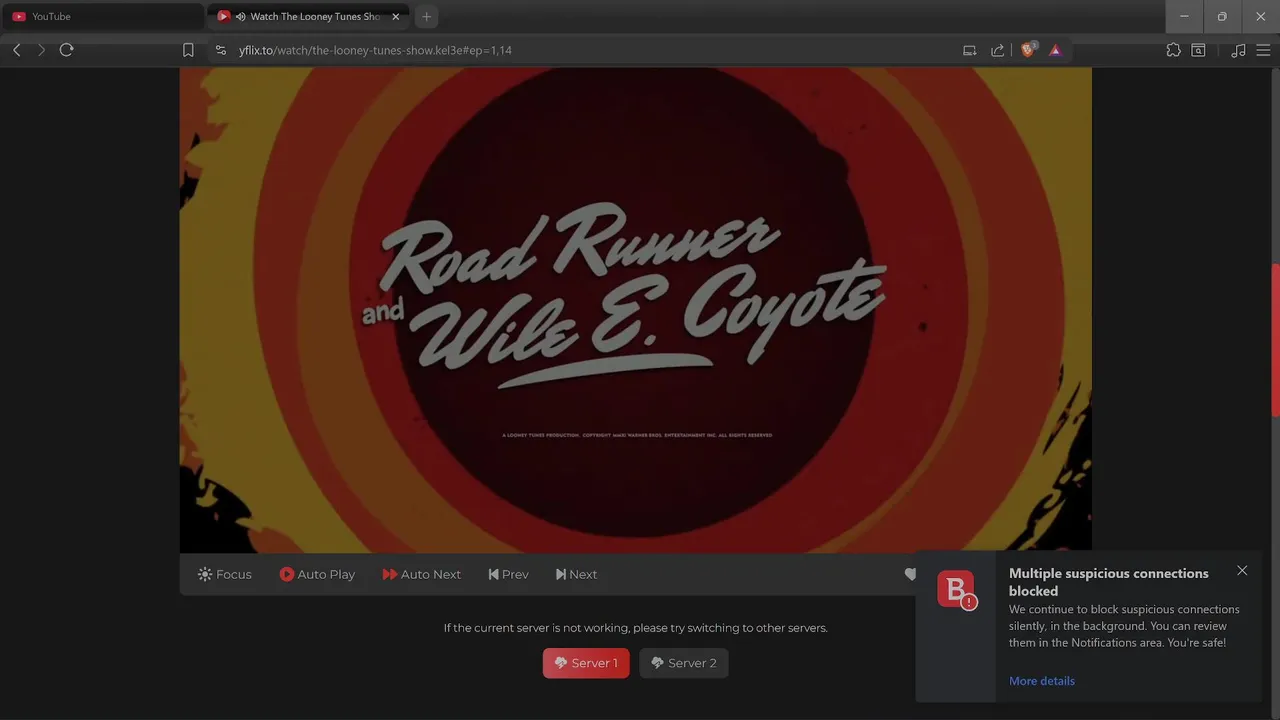
Task: Click the install/cast screen icon in address bar
Action: pyautogui.click(x=969, y=50)
